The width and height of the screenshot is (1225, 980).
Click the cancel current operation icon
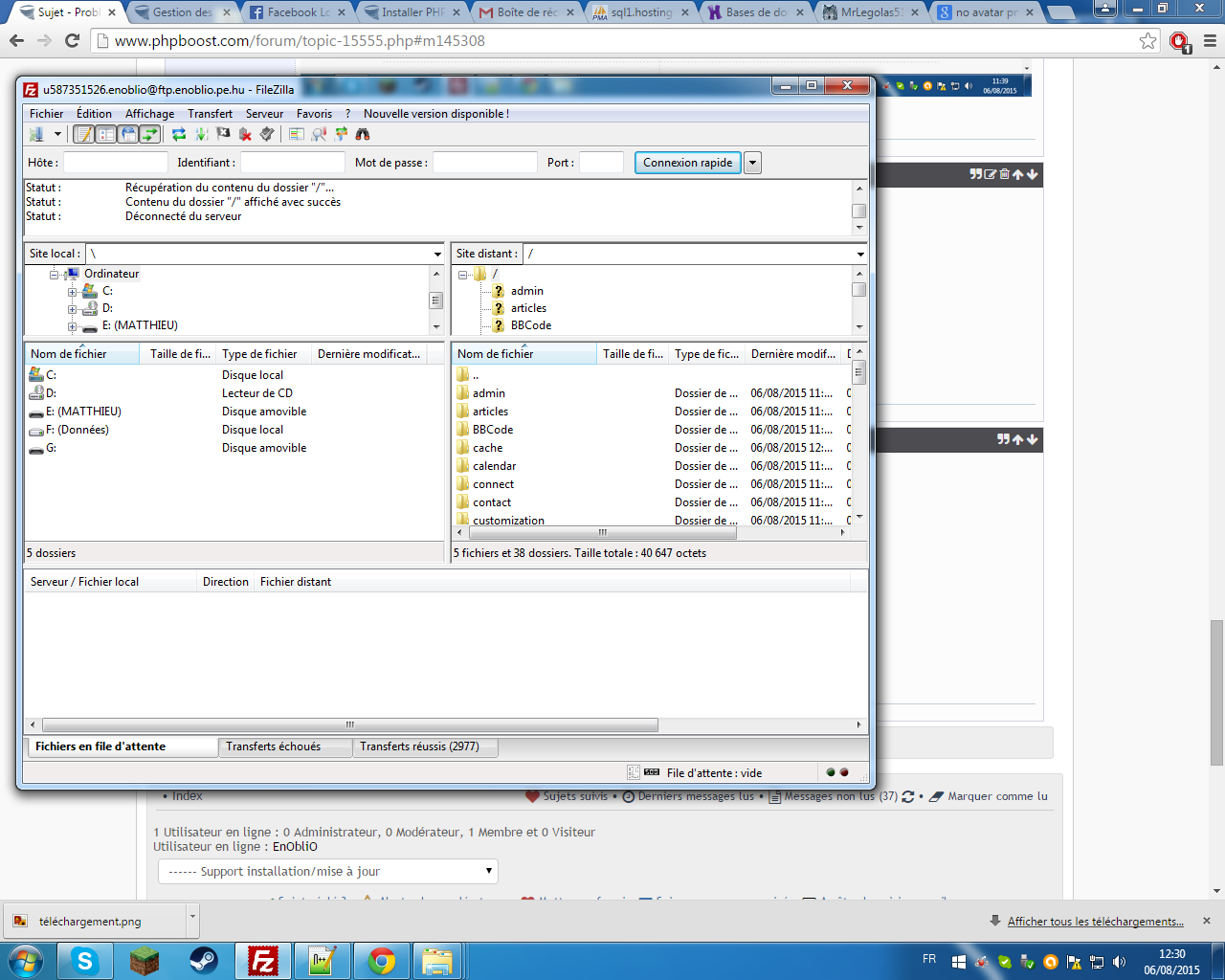click(x=223, y=135)
